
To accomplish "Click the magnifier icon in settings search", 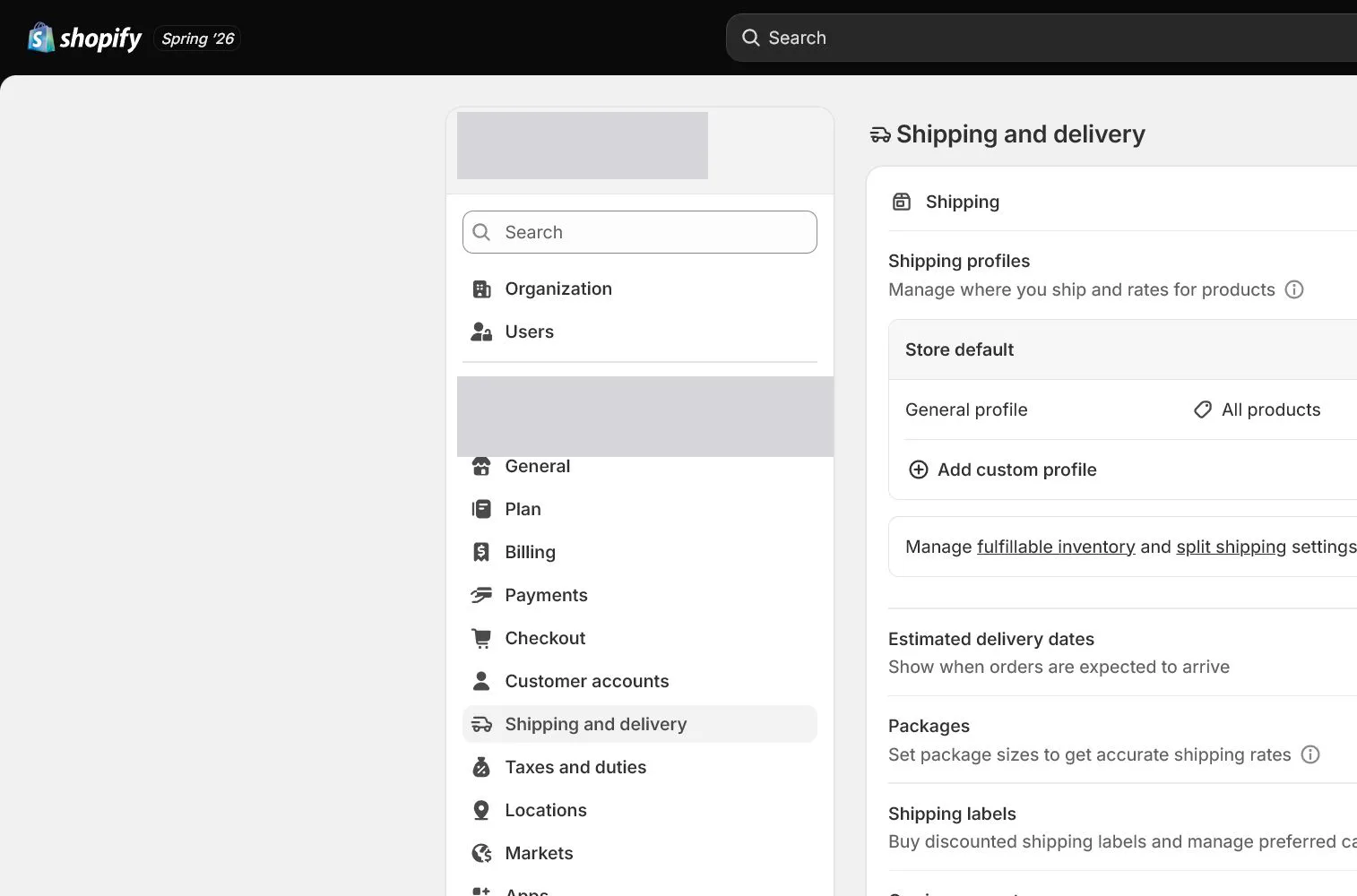I will click(481, 232).
